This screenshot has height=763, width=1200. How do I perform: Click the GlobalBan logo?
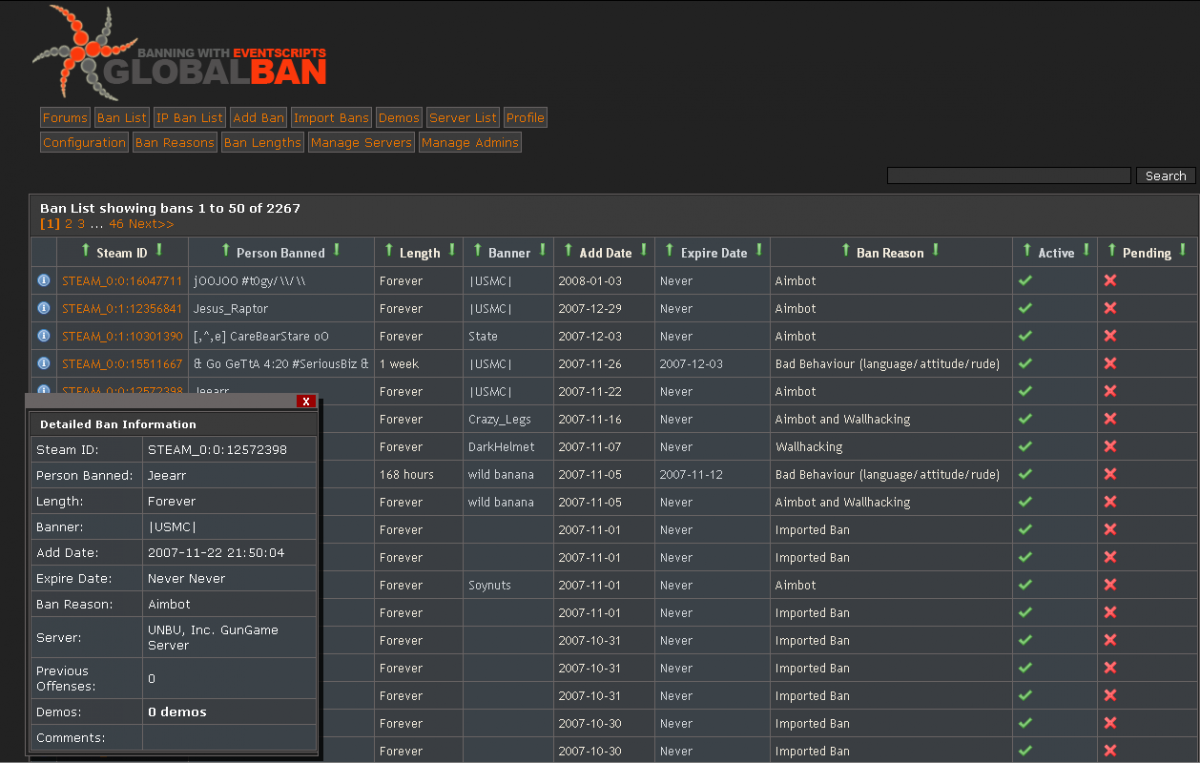(180, 52)
